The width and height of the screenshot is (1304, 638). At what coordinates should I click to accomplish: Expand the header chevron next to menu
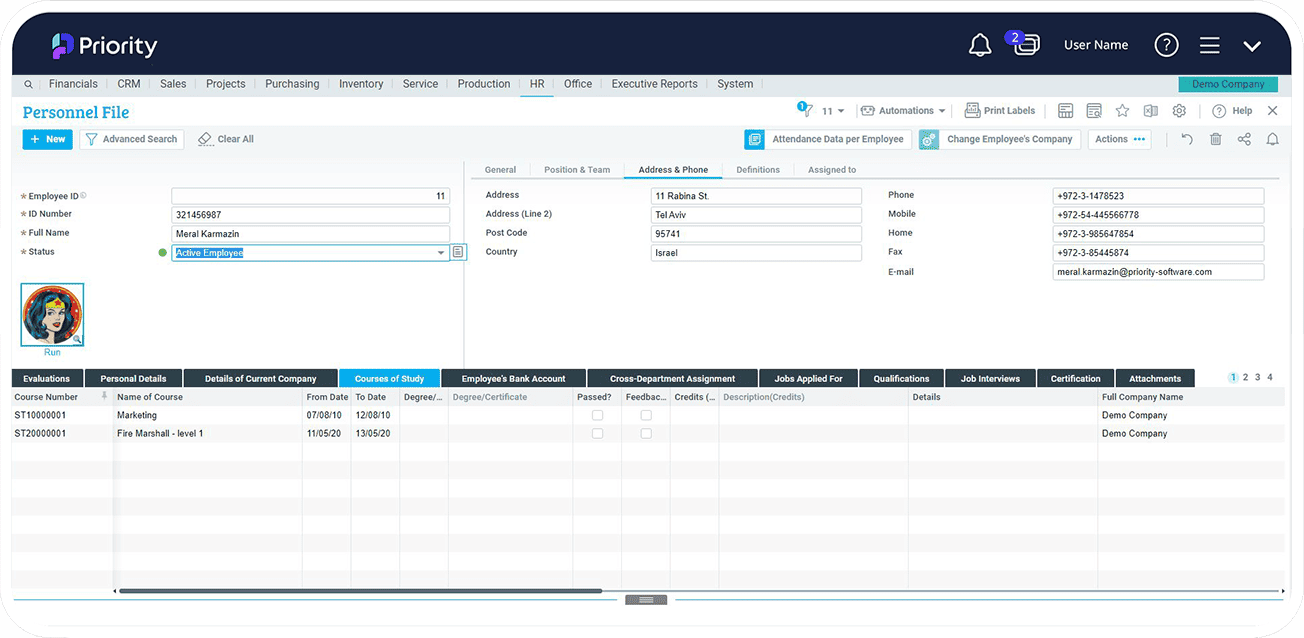pyautogui.click(x=1252, y=45)
